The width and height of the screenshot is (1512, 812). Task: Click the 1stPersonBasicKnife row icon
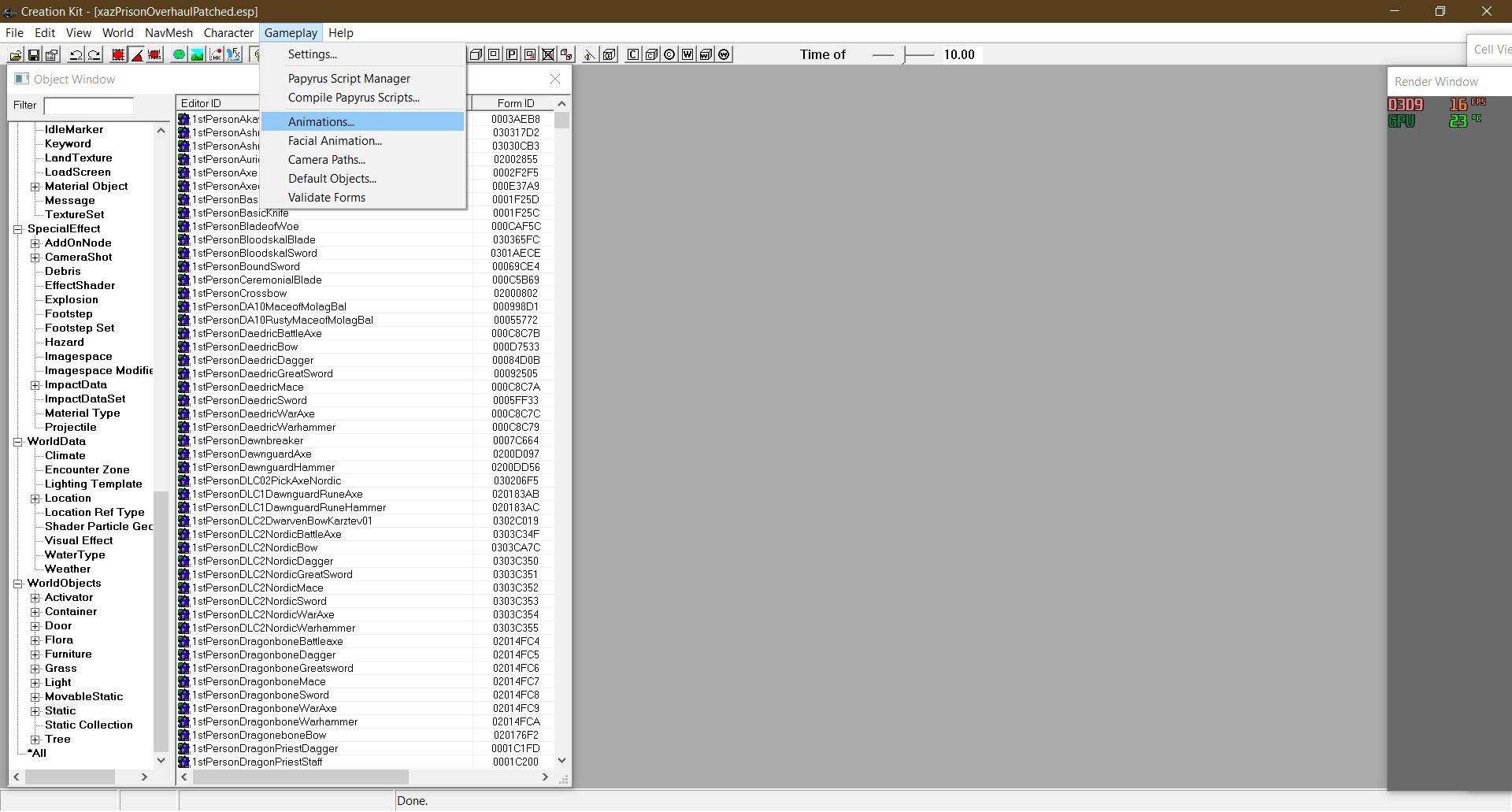pos(183,213)
